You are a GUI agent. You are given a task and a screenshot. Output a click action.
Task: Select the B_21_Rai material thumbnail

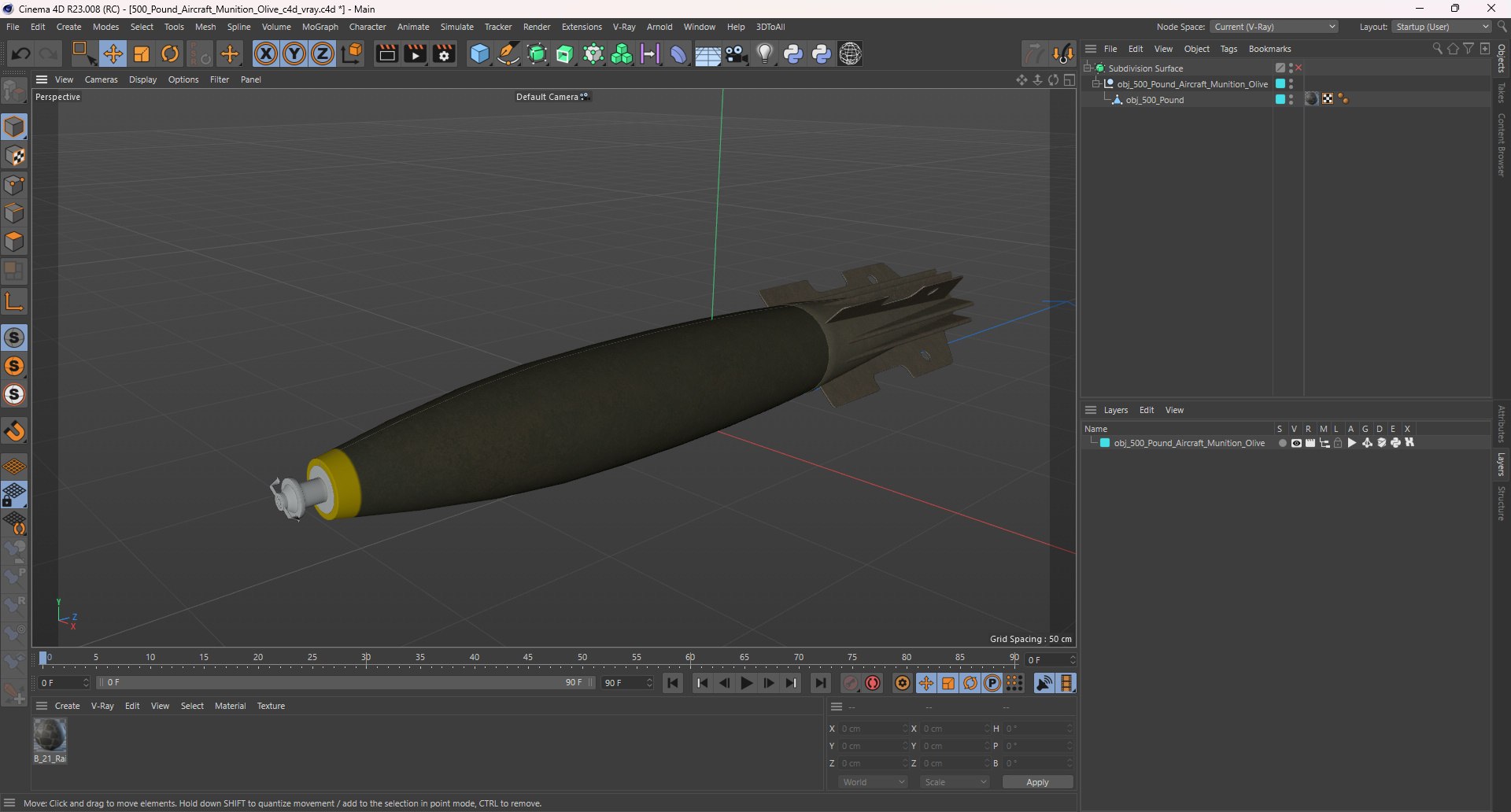[x=50, y=736]
